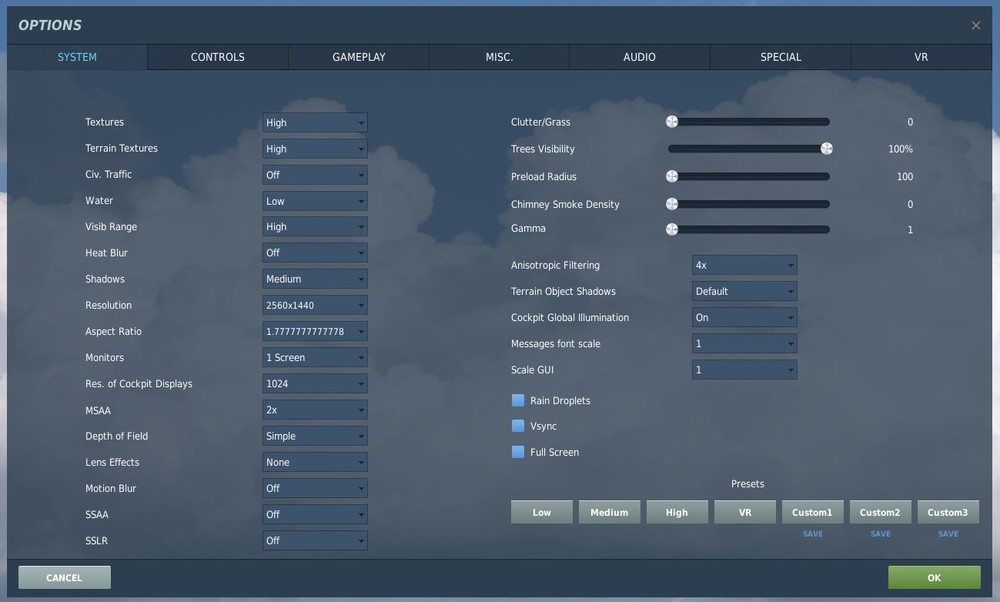Expand the Aspect Ratio dropdown
Viewport: 1000px width, 602px height.
314,331
